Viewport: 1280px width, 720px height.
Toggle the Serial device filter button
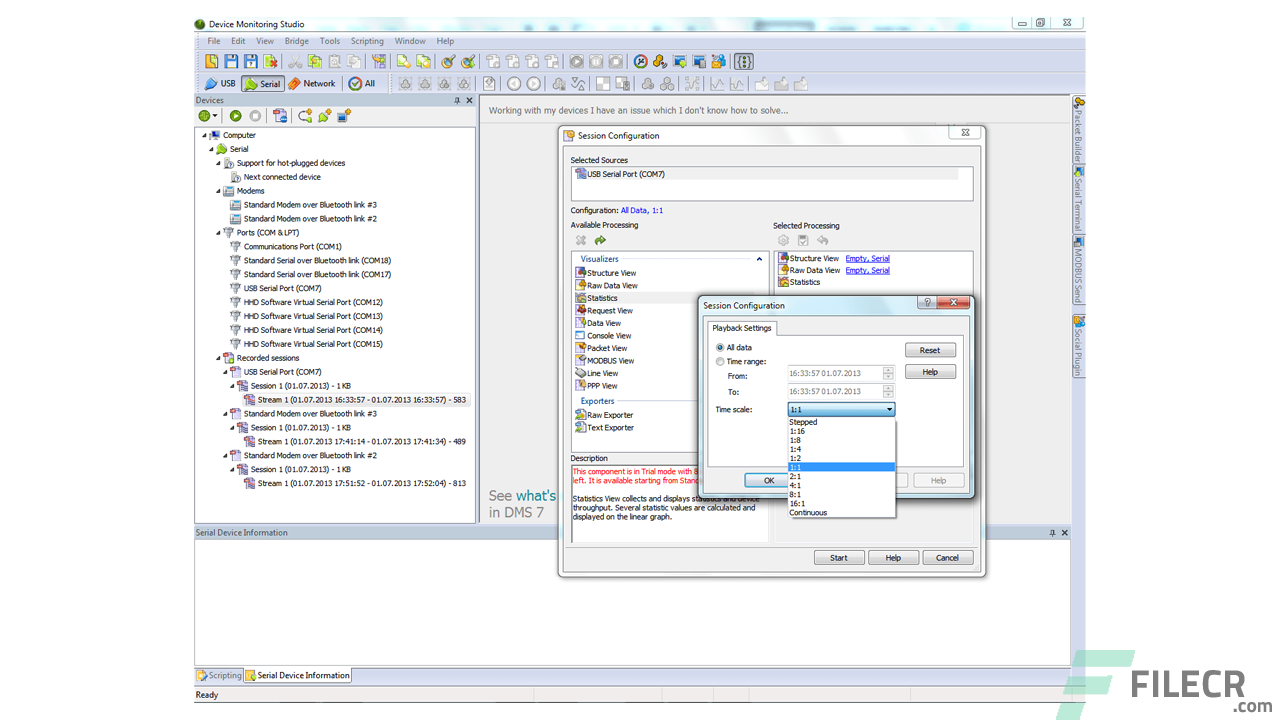[x=263, y=84]
